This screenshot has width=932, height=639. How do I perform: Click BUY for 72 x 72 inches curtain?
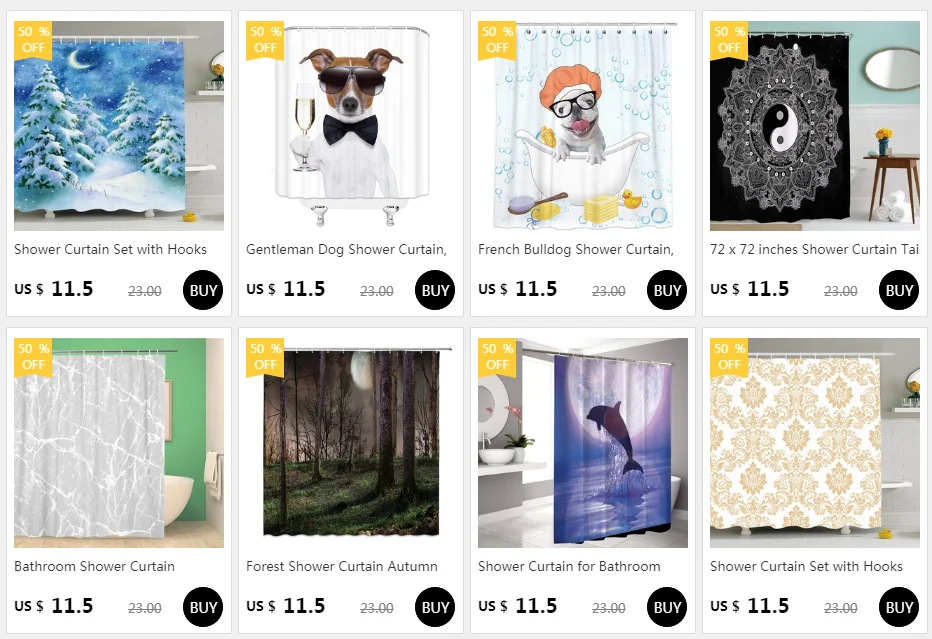899,290
